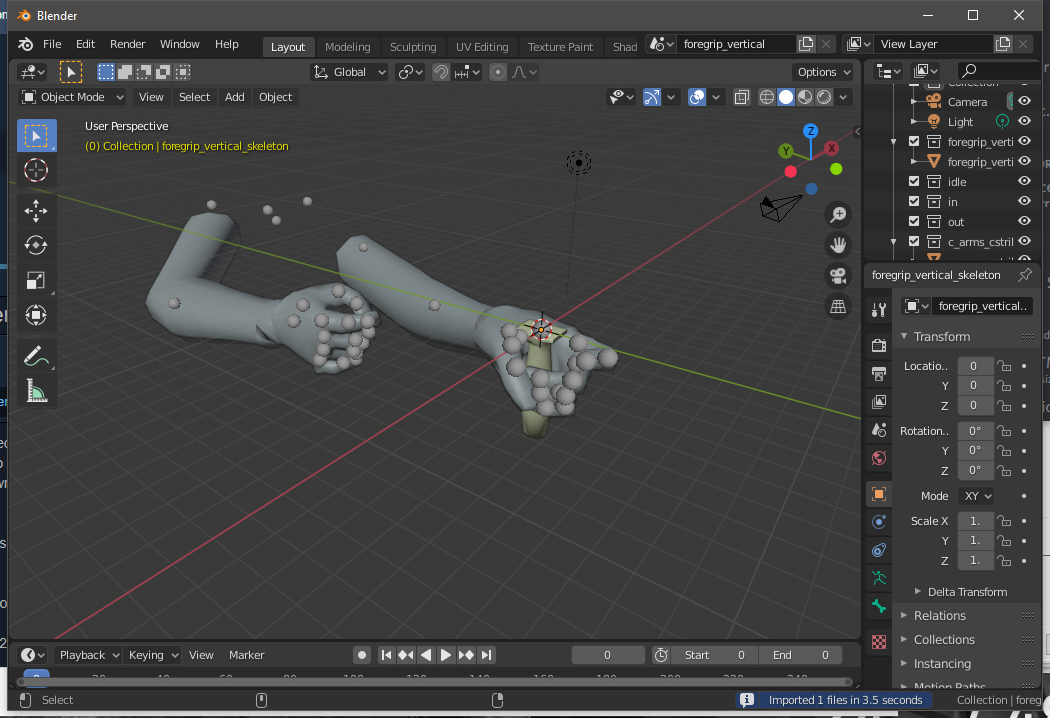Hide the Camera in outliner

tap(1025, 101)
